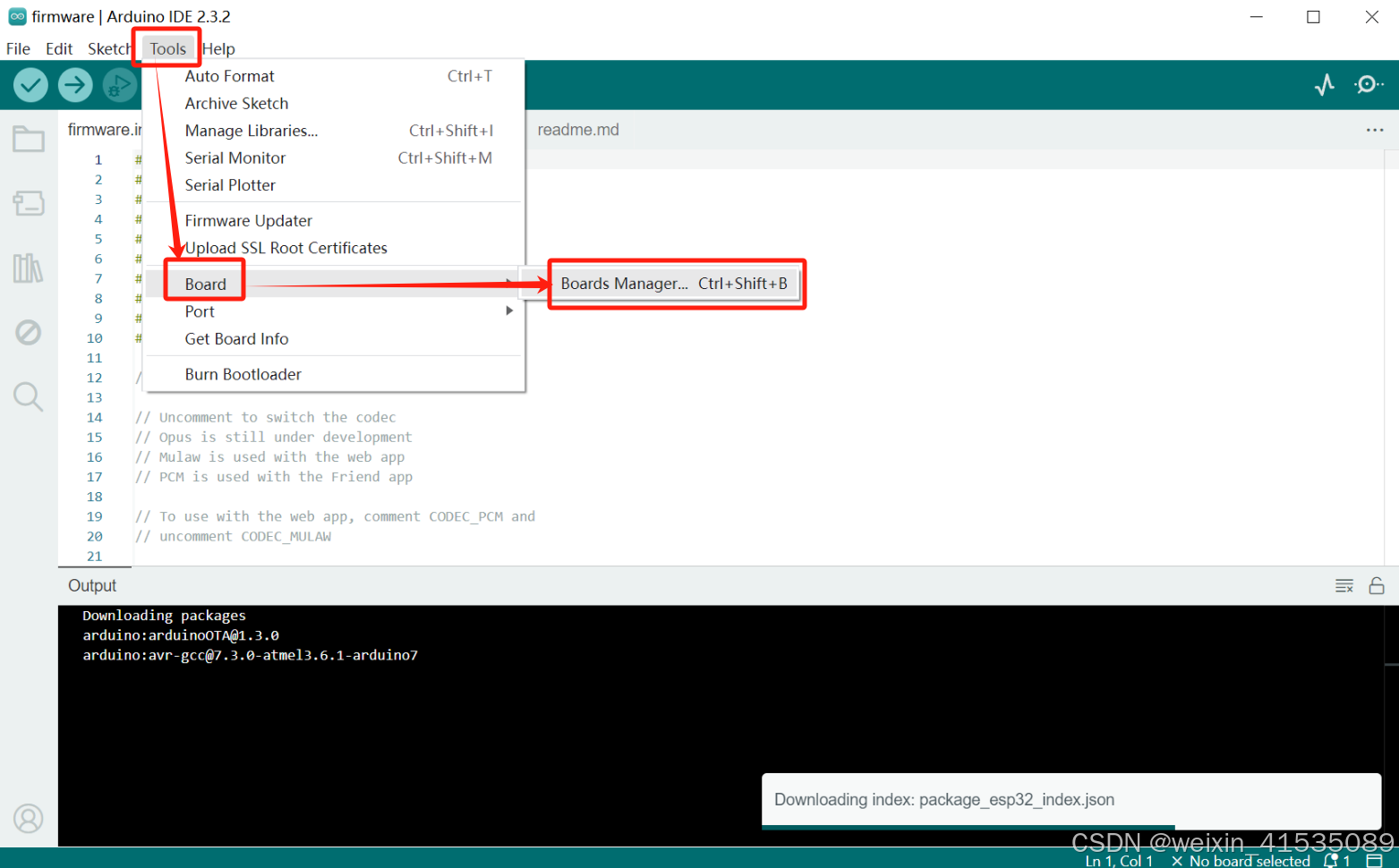Viewport: 1399px width, 868px height.
Task: Choose Burn Bootloader entry
Action: [x=334, y=374]
